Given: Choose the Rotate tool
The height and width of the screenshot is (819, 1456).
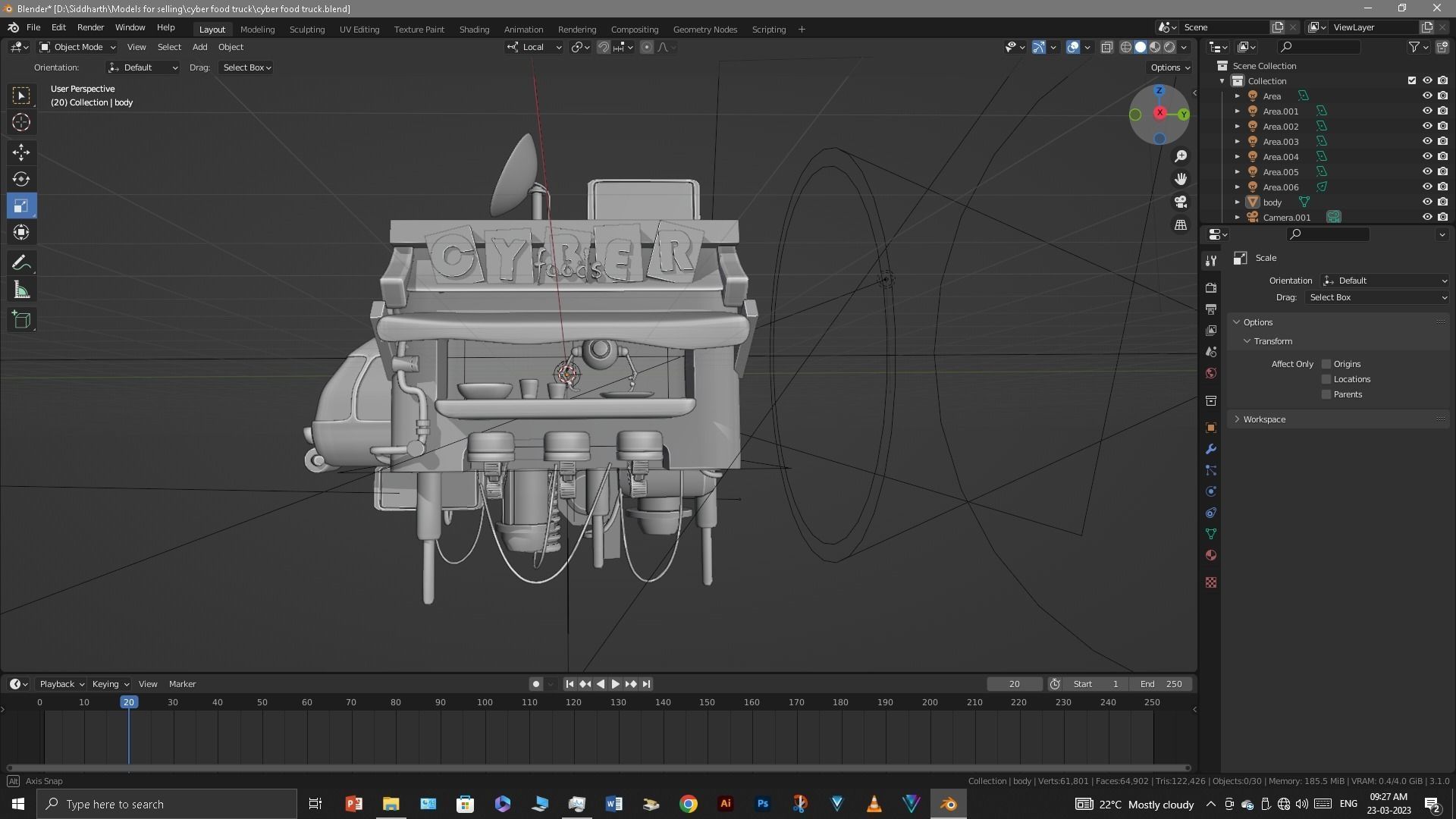Looking at the screenshot, I should tap(21, 179).
